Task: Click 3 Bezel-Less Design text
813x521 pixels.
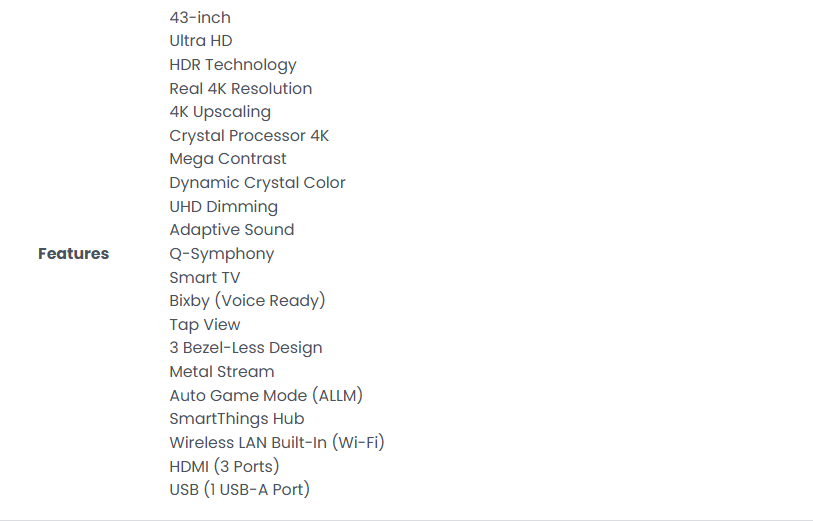Action: 246,348
